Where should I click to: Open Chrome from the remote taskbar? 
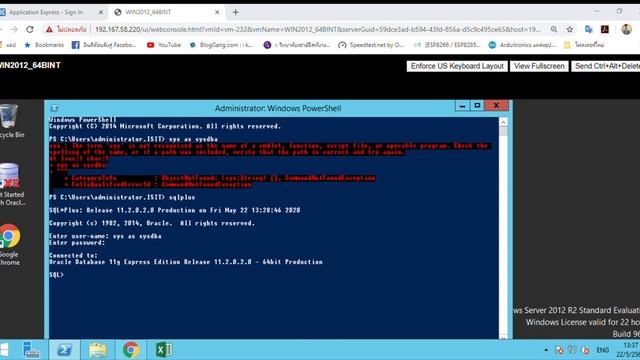(x=131, y=350)
